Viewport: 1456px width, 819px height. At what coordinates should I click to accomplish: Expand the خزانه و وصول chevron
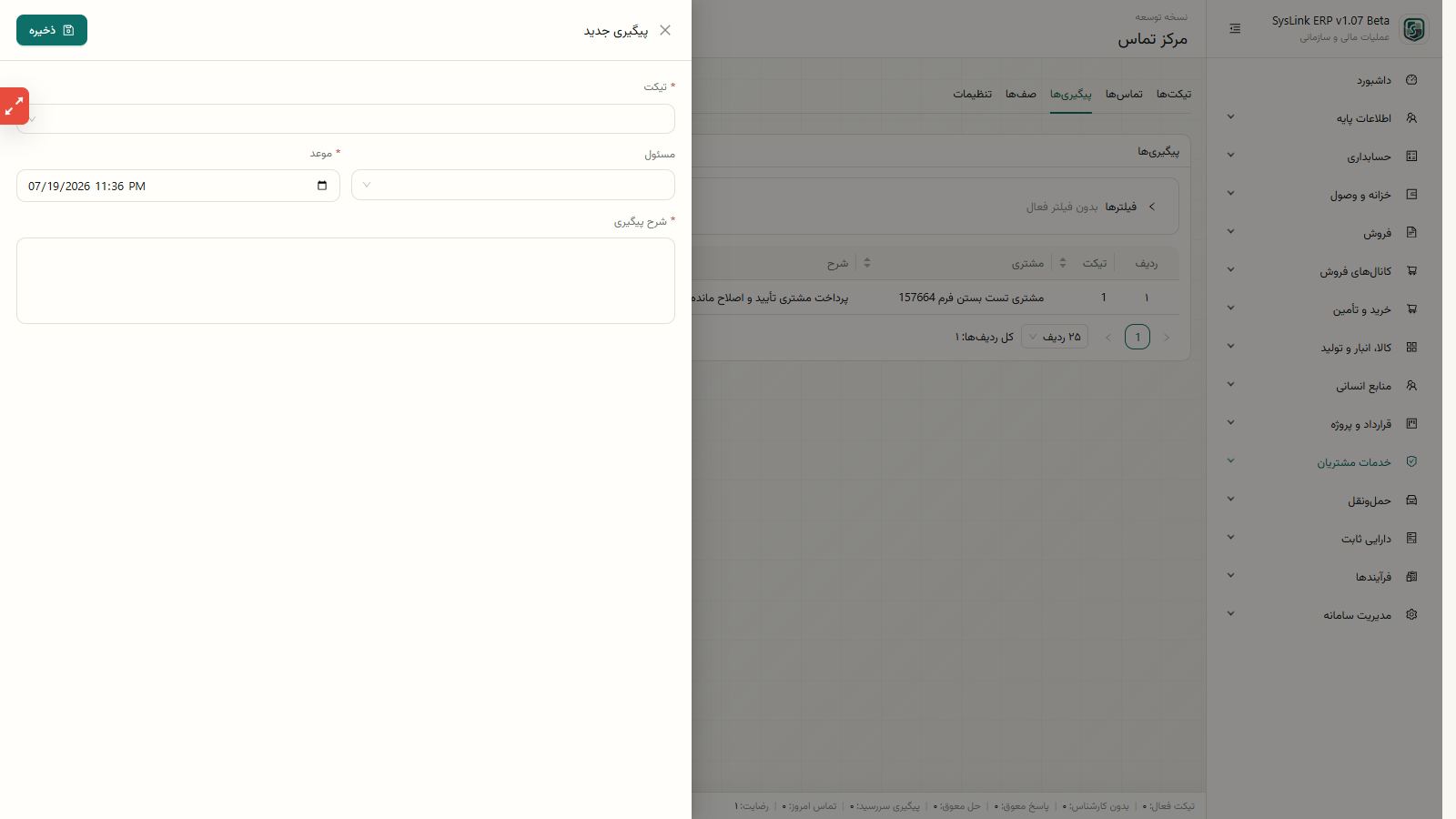1230,194
